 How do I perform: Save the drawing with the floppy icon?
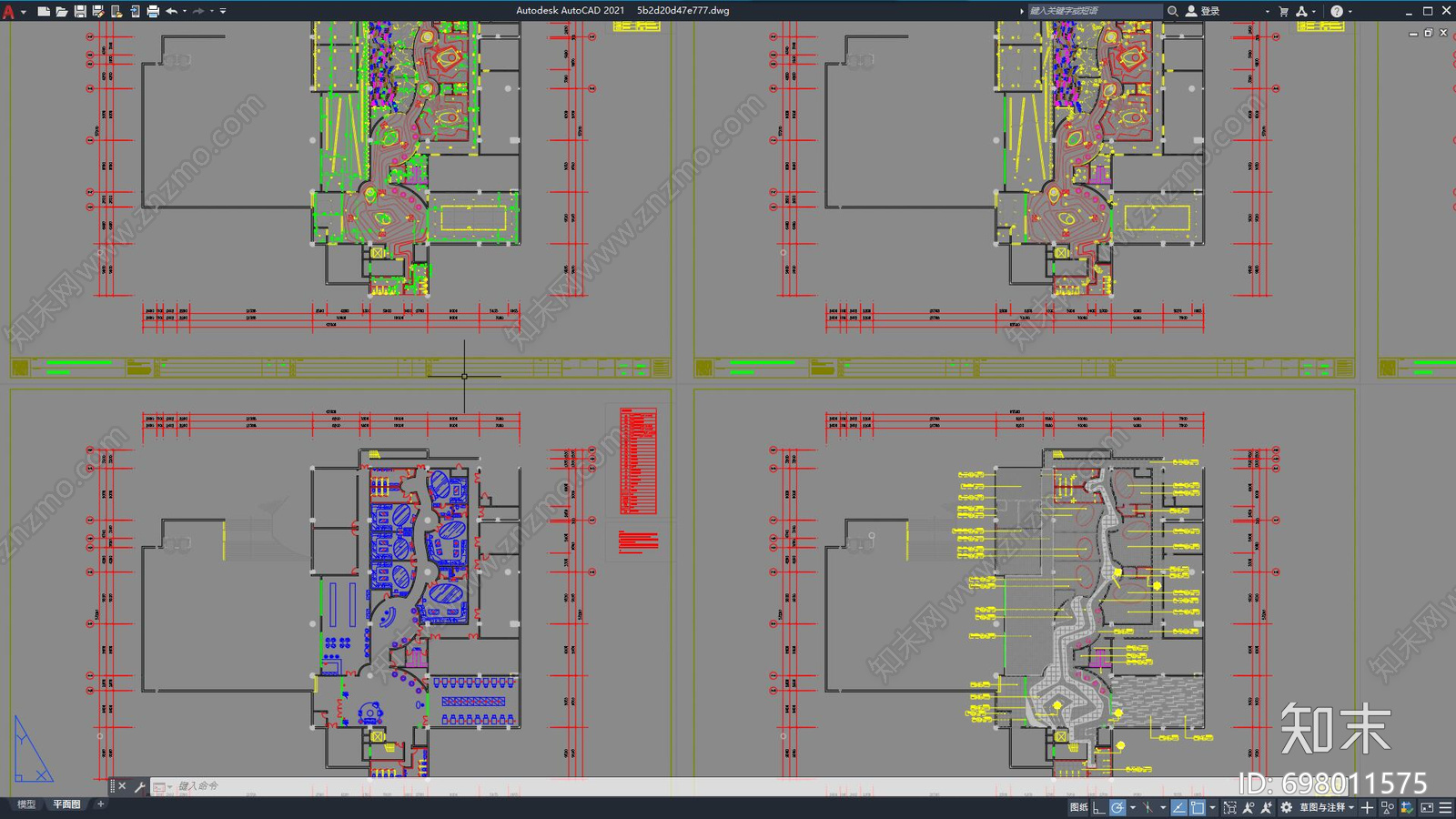[x=80, y=11]
